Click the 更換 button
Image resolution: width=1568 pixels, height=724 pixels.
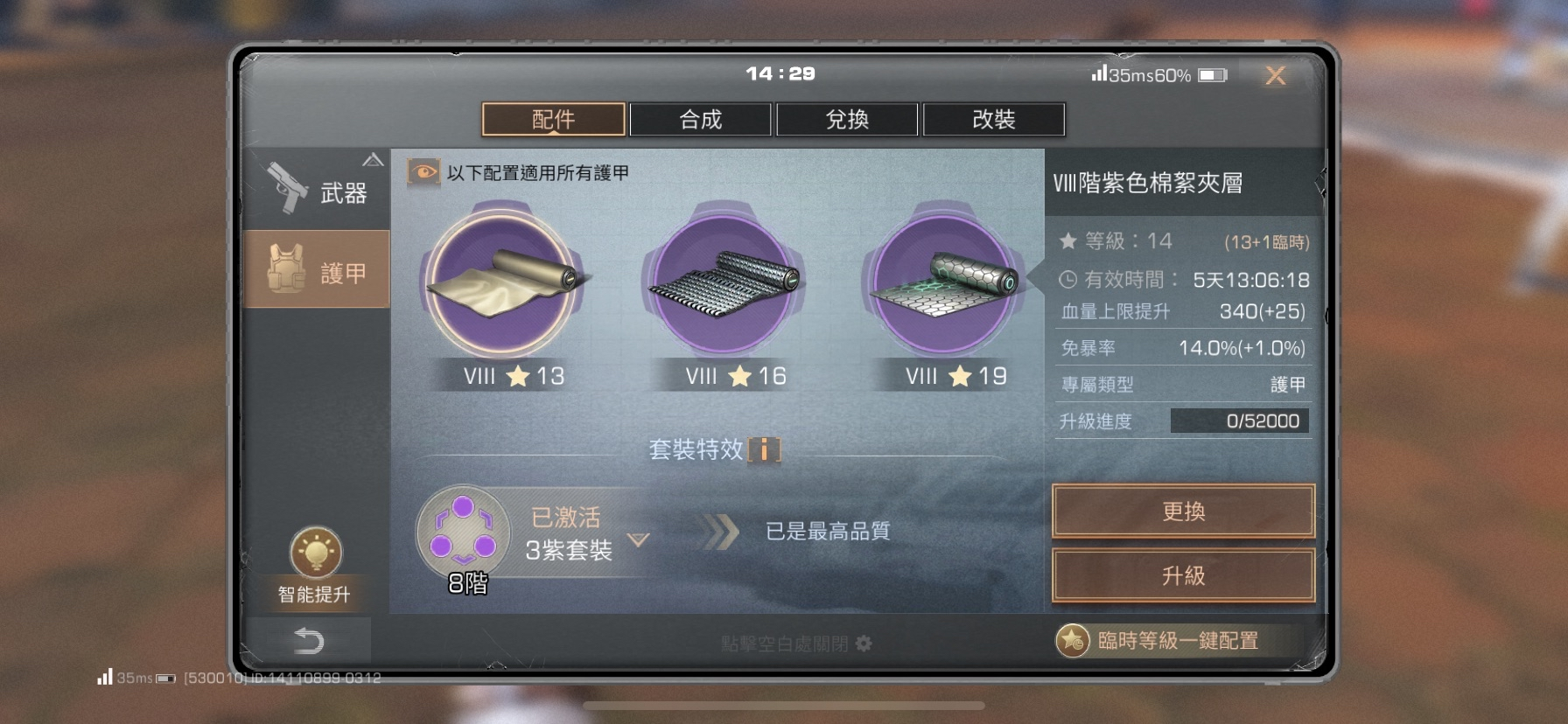[x=1183, y=512]
